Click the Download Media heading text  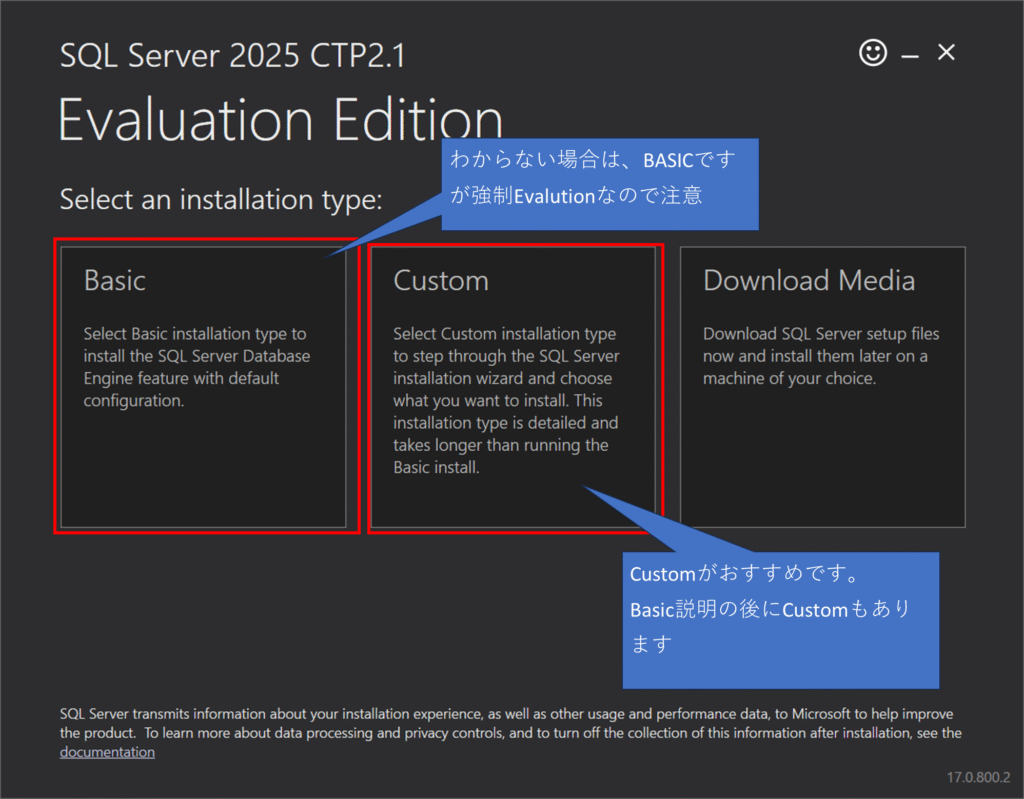[x=809, y=281]
